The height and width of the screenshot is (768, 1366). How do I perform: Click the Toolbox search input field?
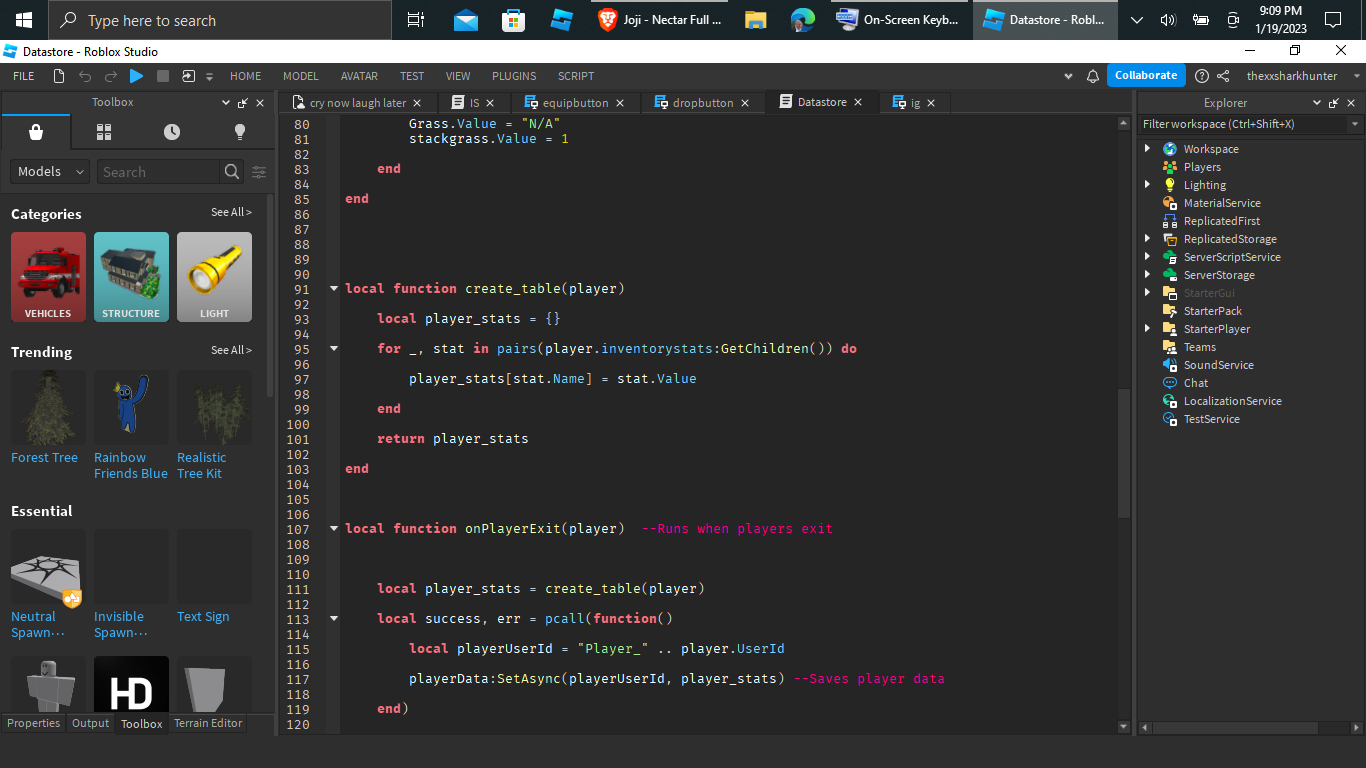[x=158, y=172]
